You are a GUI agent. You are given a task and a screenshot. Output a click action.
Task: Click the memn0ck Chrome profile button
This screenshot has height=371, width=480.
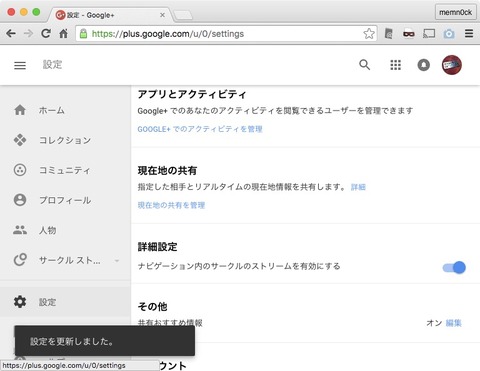coord(455,12)
